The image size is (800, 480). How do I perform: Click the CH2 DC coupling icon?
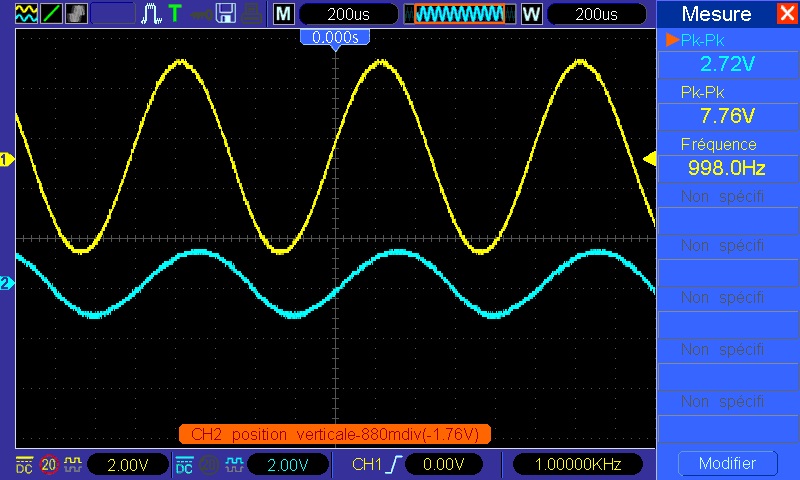point(185,464)
